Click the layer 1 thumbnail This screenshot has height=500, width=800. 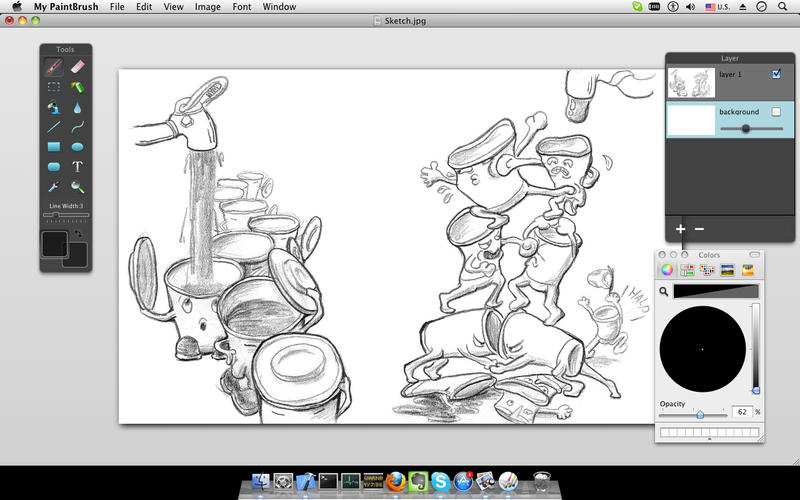tap(691, 82)
